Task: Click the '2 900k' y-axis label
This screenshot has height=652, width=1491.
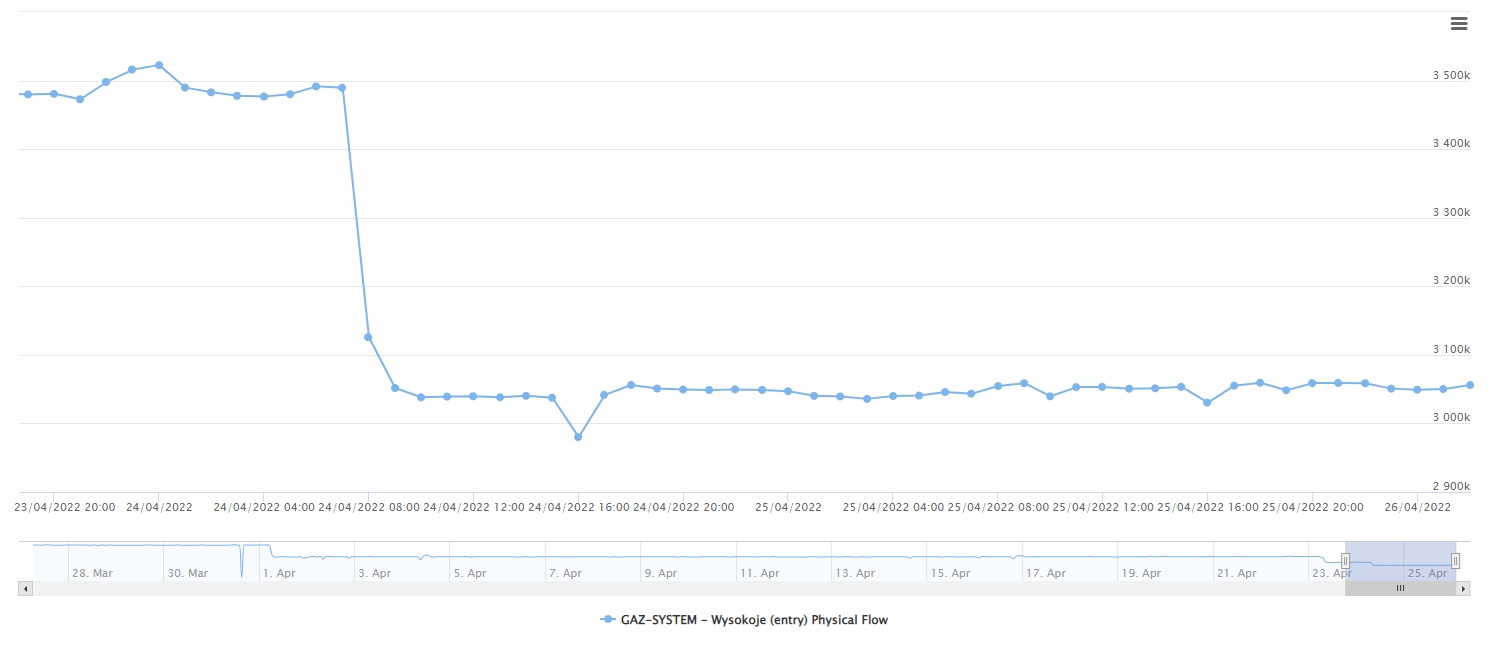Action: (x=1451, y=487)
